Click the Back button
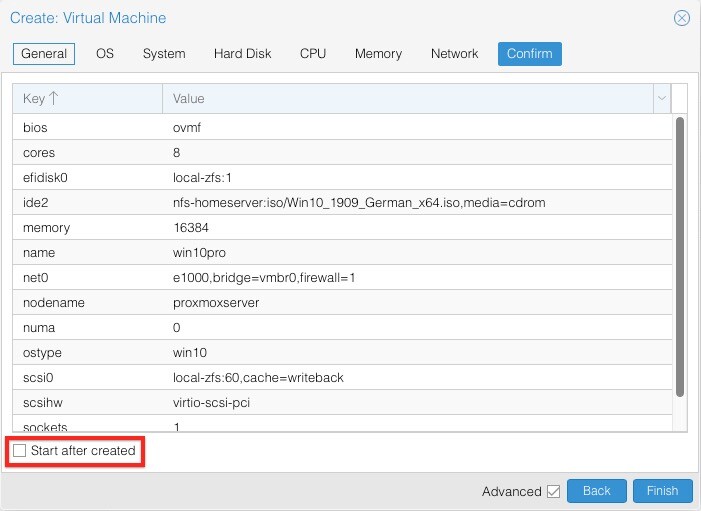The height and width of the screenshot is (511, 701). click(x=596, y=491)
